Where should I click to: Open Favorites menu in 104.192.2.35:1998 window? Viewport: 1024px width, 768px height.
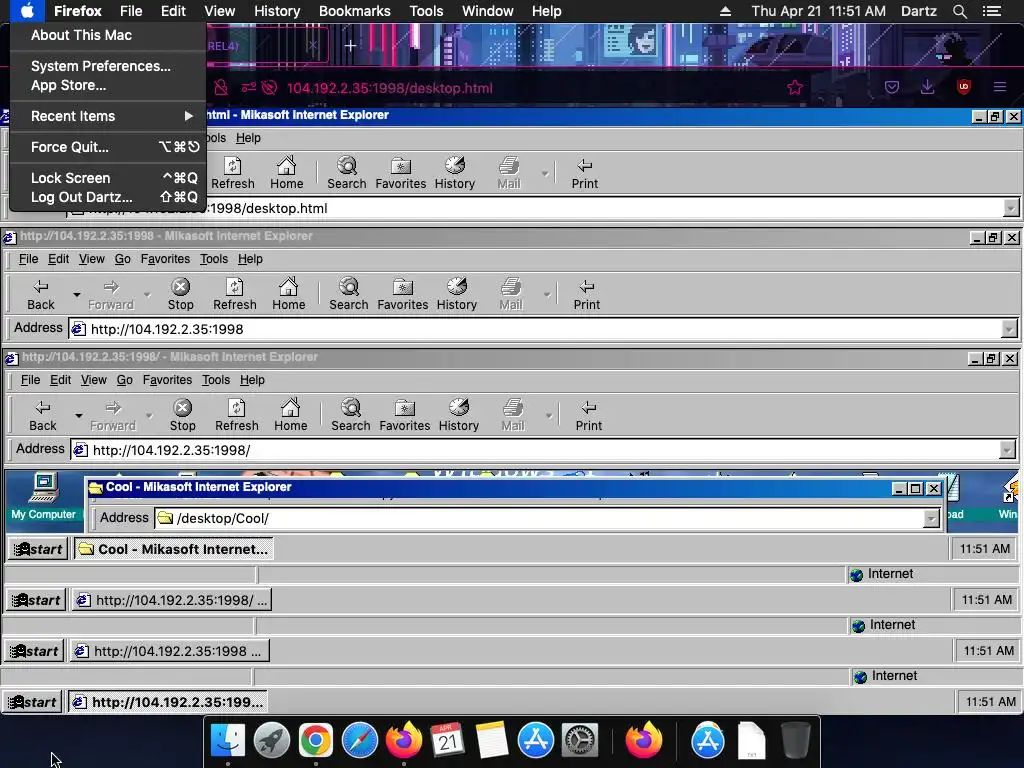(165, 259)
